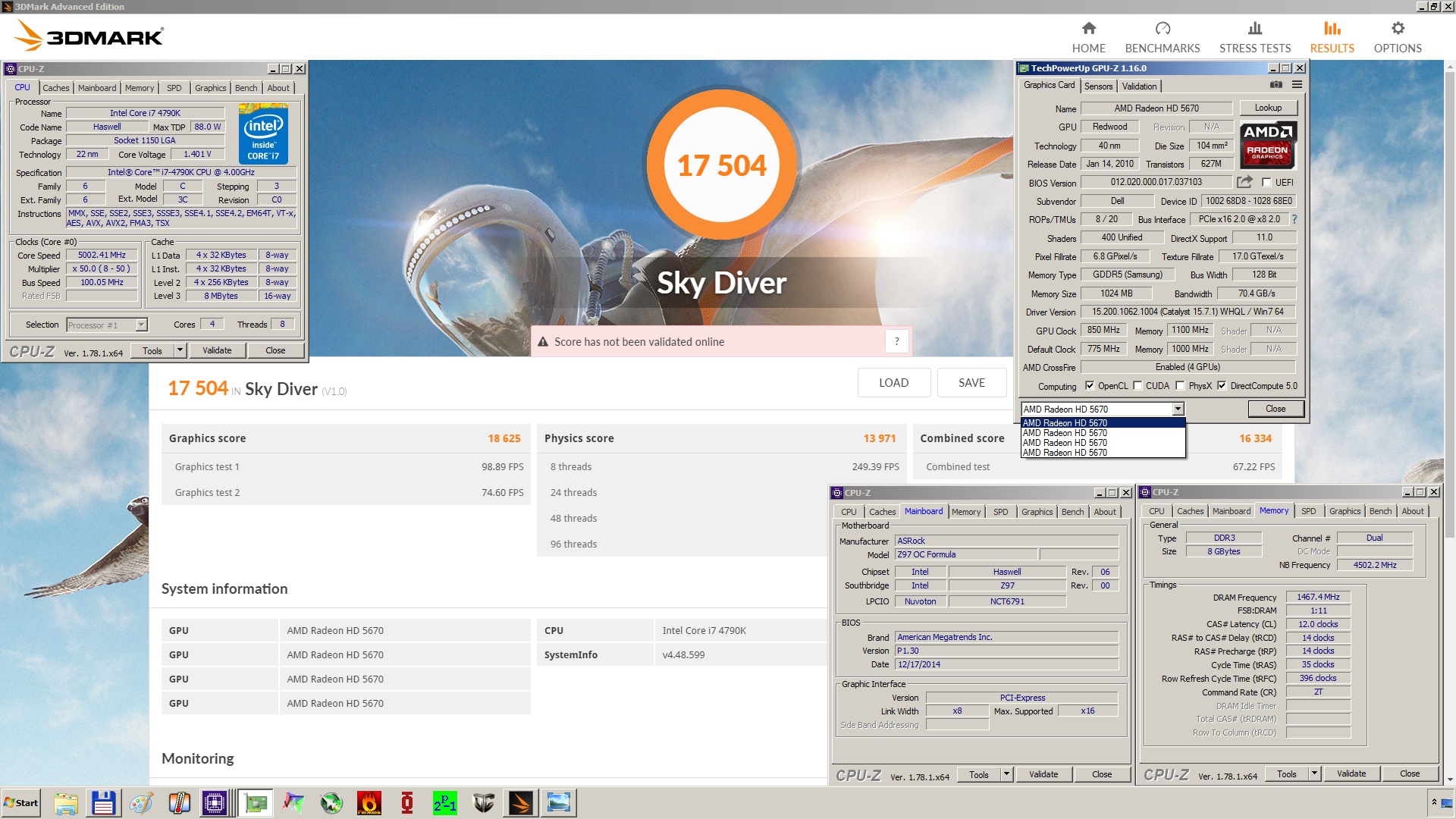Open the Graphics tab in Mainboard CPU-Z window
Viewport: 1456px width, 819px height.
(x=1037, y=512)
